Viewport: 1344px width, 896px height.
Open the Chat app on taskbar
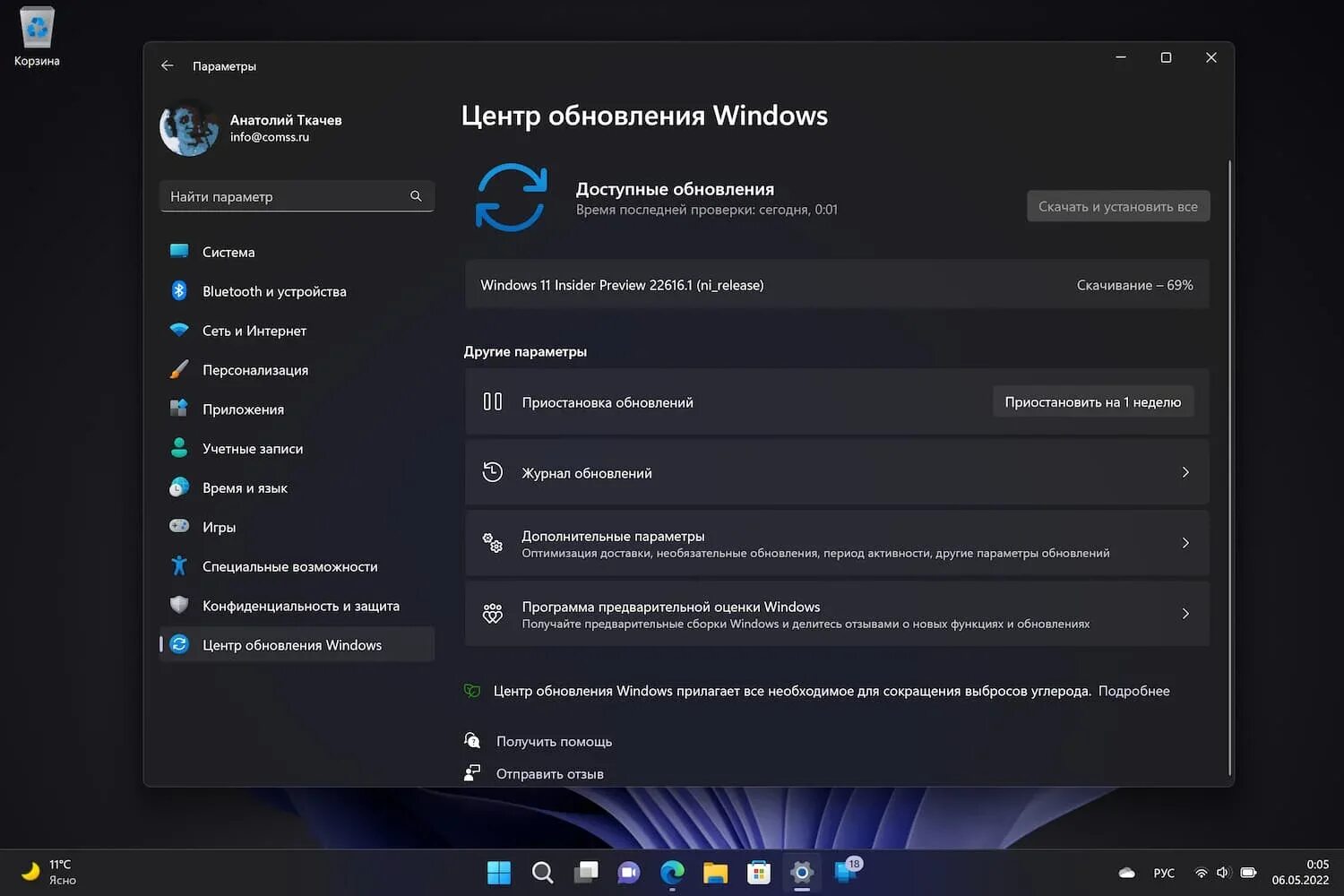629,872
